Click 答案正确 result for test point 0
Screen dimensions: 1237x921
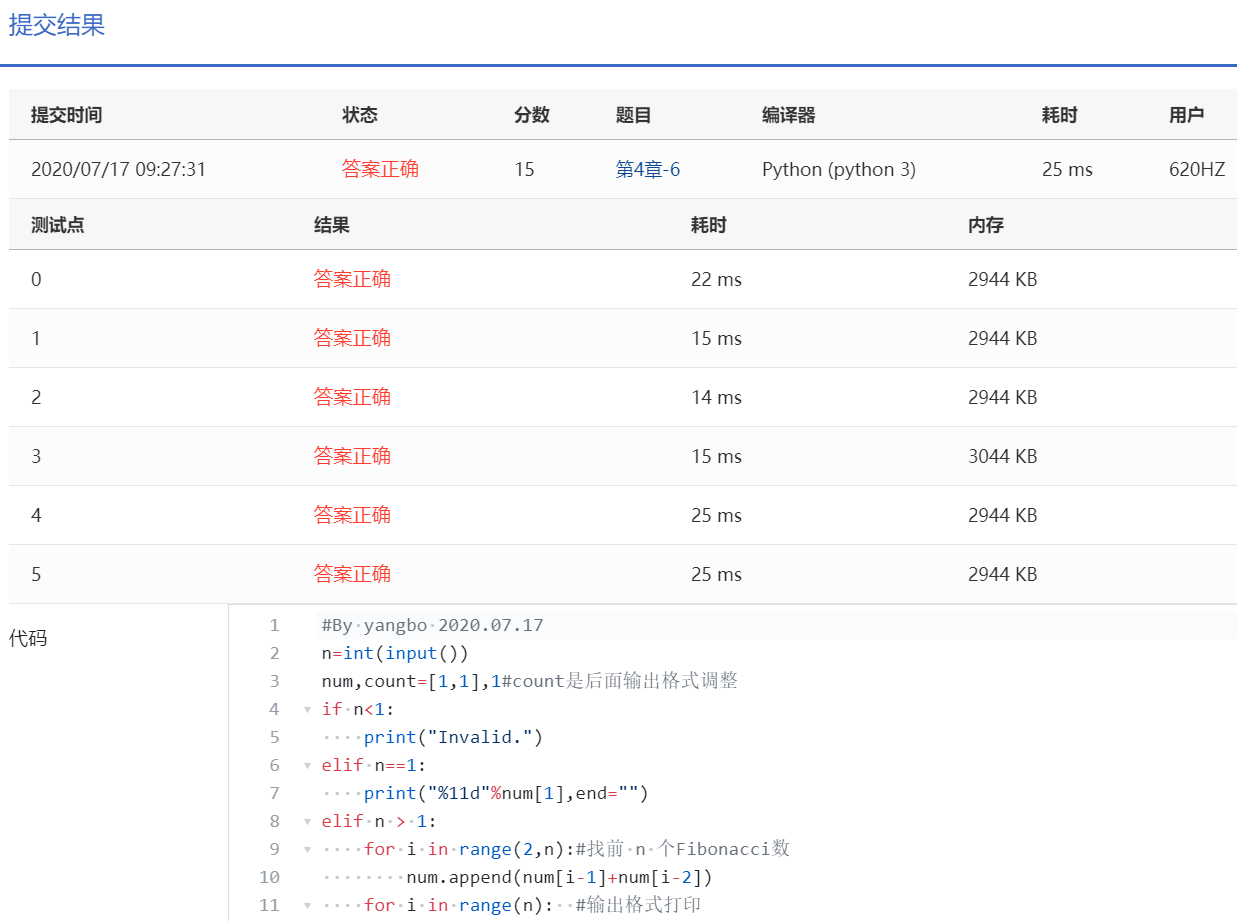point(352,279)
